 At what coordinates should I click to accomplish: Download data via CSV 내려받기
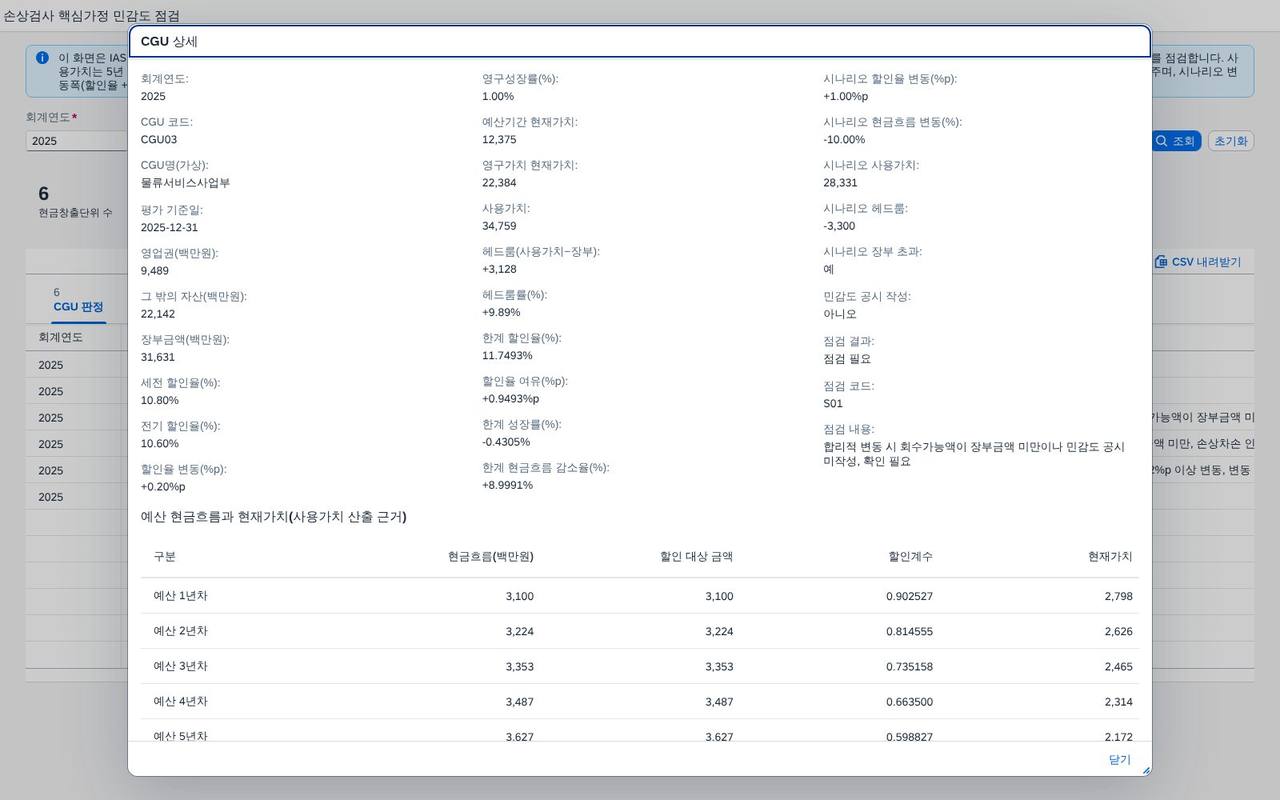pos(1197,262)
